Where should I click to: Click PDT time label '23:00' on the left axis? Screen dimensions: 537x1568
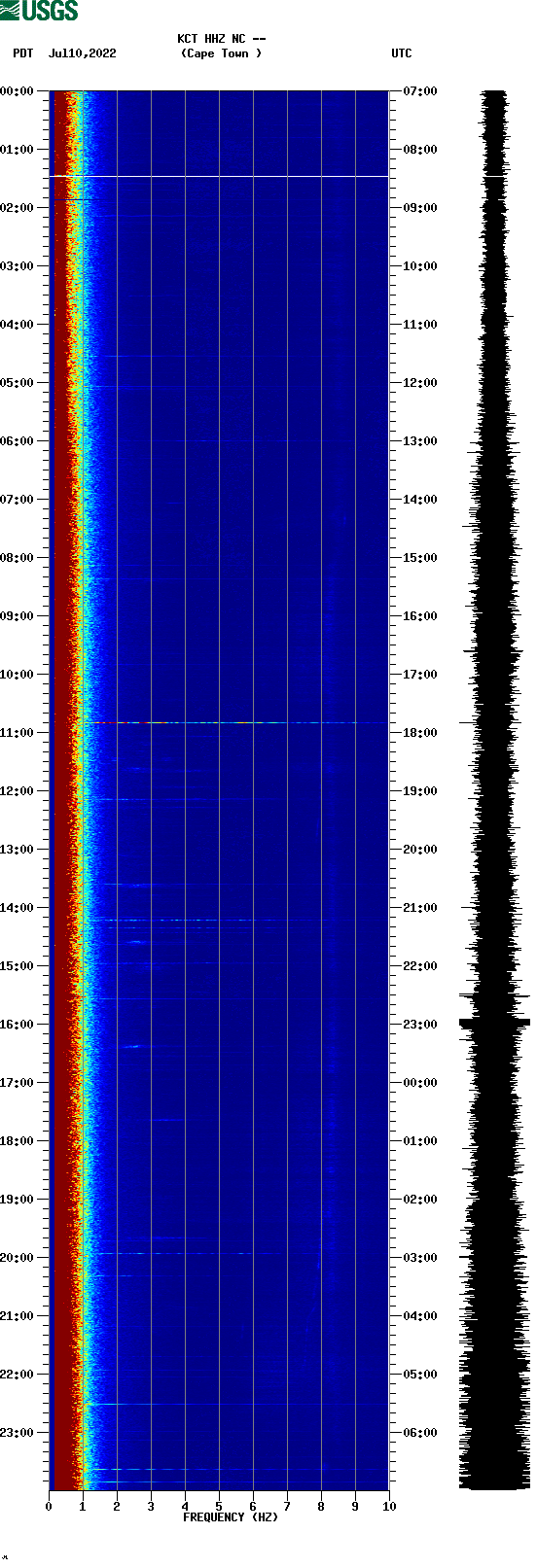pyautogui.click(x=18, y=1433)
